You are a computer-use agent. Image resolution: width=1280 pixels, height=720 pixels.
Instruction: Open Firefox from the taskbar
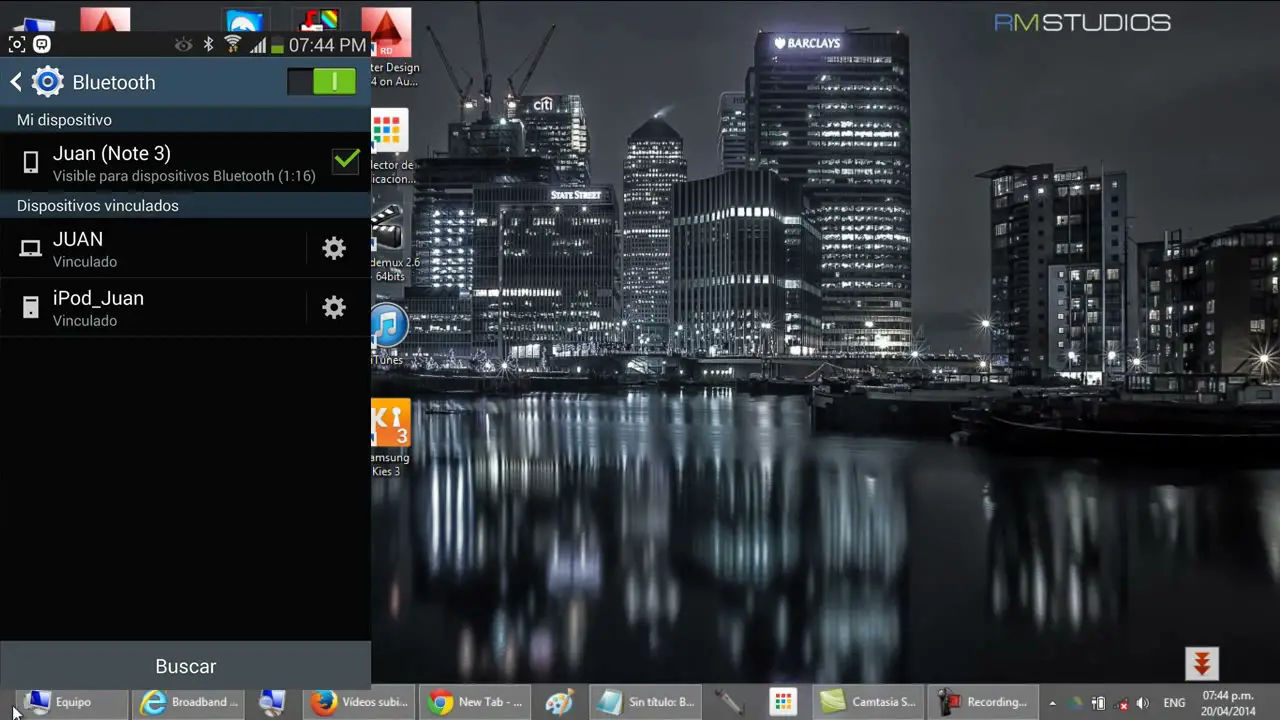click(x=360, y=702)
